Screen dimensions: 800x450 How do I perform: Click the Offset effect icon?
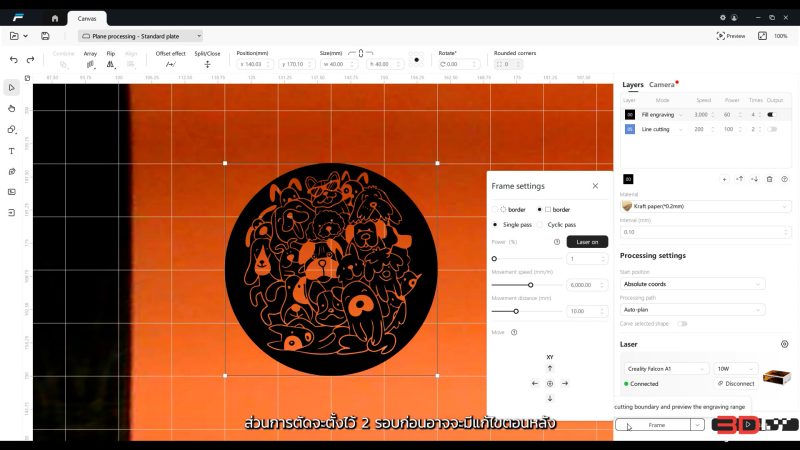170,64
